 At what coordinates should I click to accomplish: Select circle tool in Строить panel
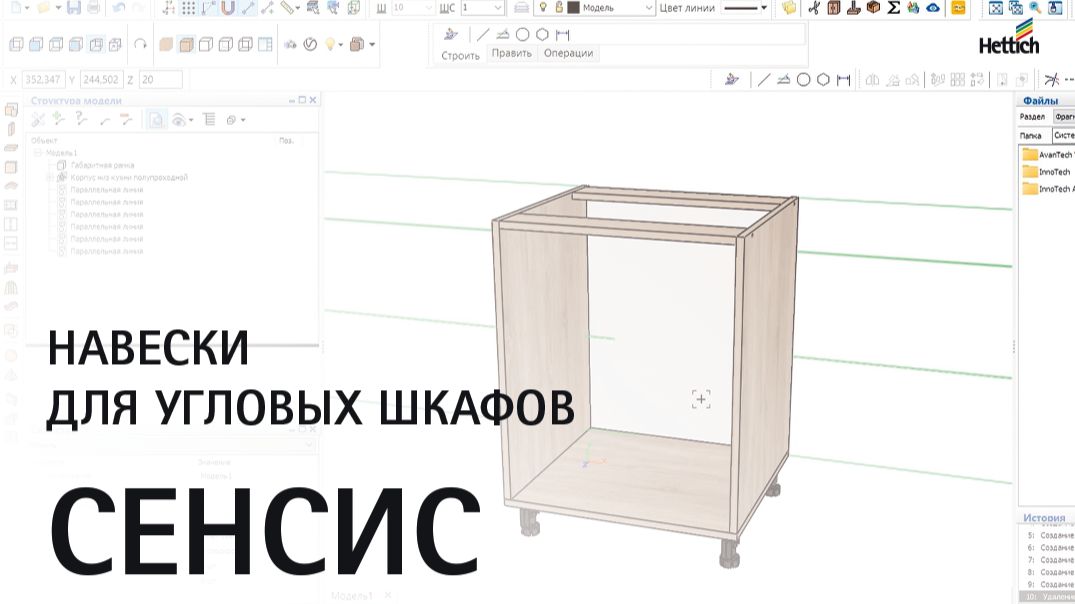pyautogui.click(x=522, y=34)
